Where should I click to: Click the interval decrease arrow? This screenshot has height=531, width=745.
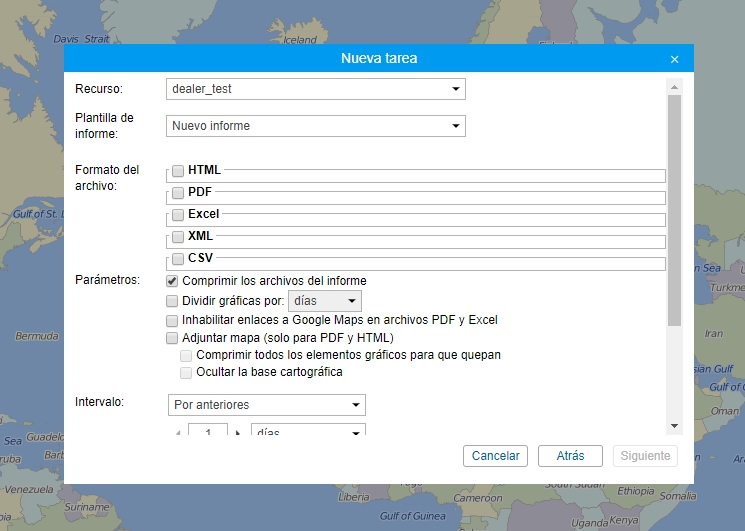coord(178,433)
